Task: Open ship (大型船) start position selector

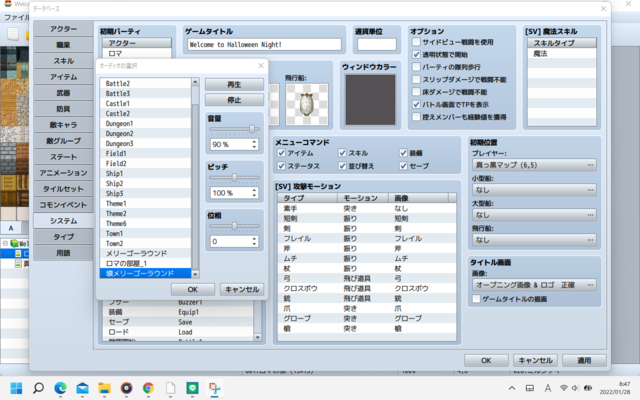Action: 534,215
